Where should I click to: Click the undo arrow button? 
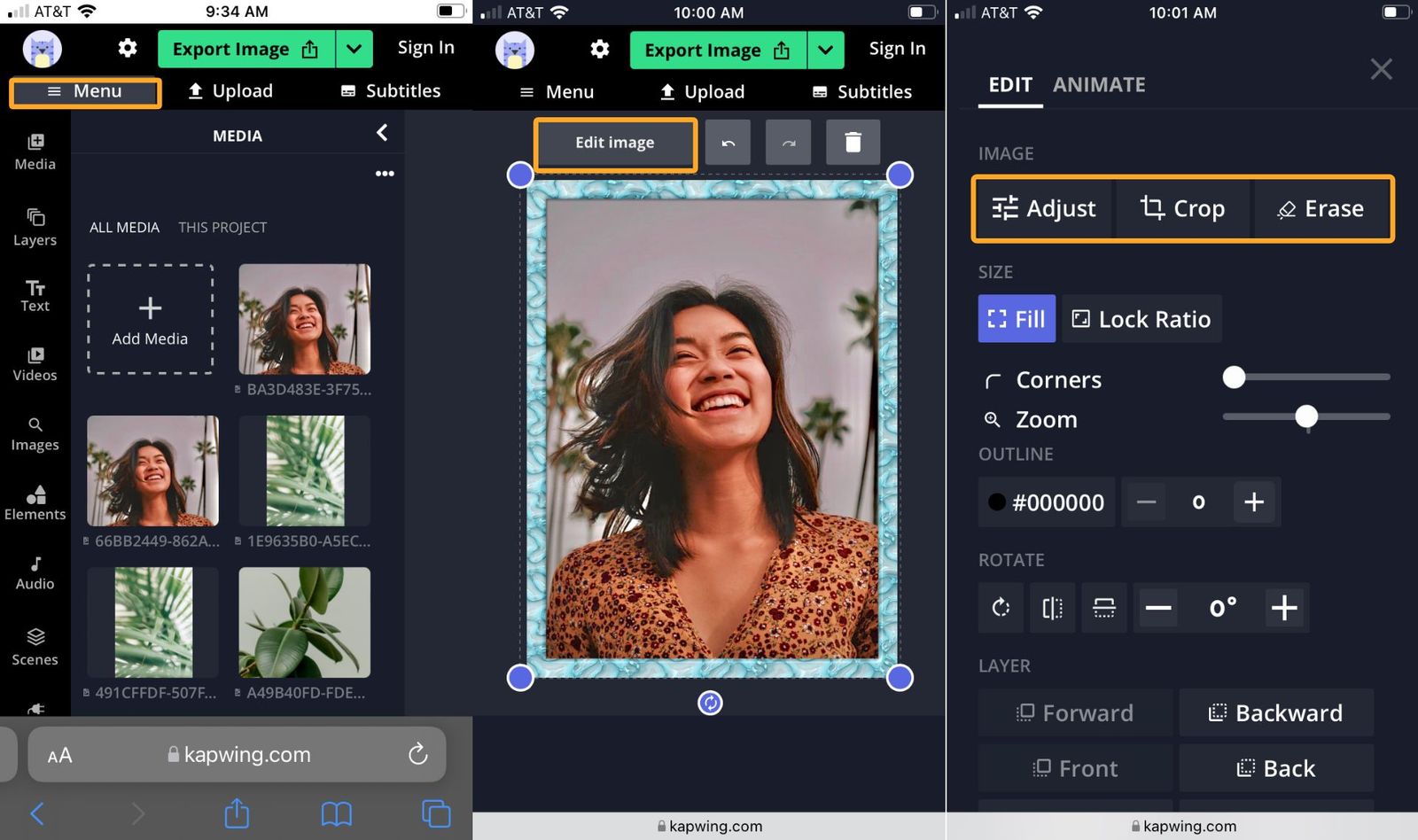(728, 142)
